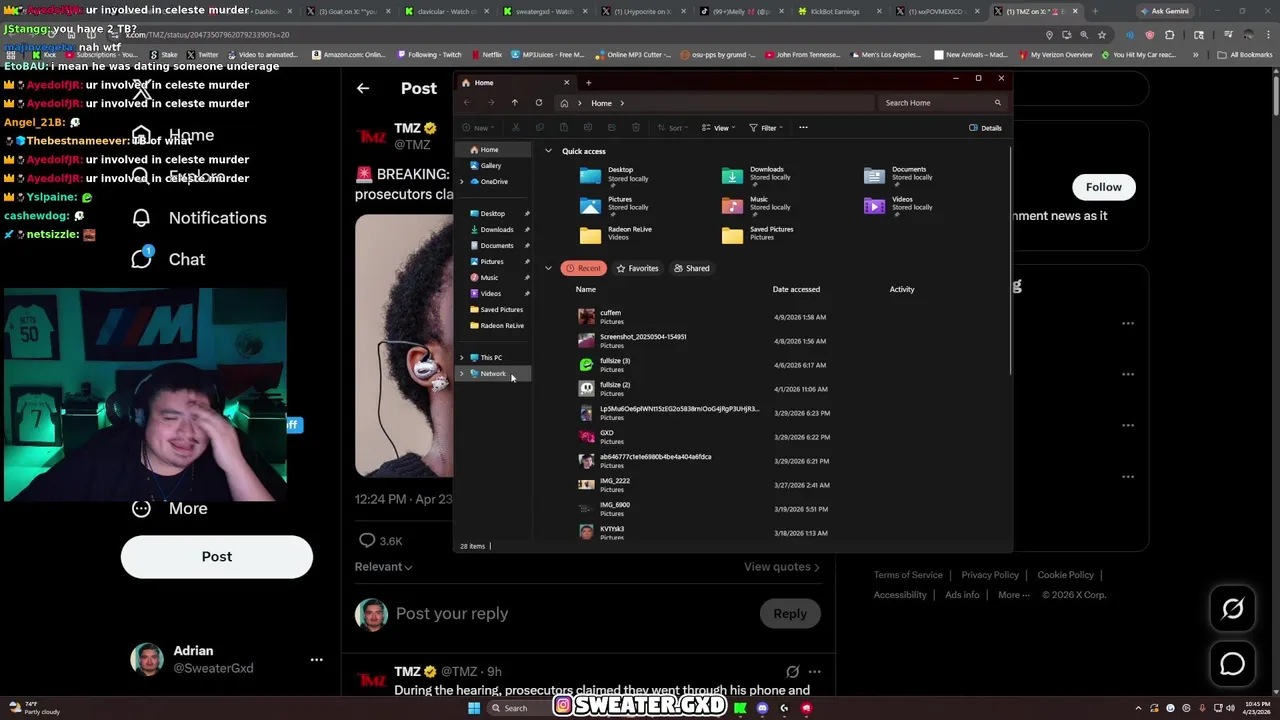
Task: Go back using the X post arrow
Action: [363, 88]
